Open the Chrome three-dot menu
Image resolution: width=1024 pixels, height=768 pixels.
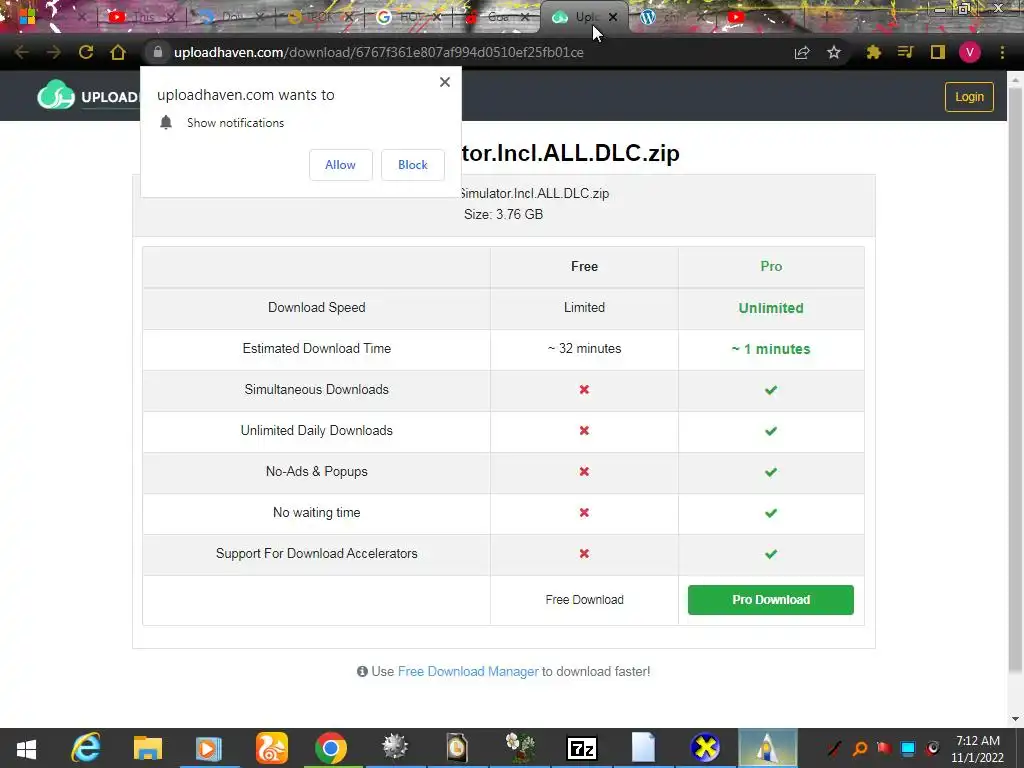point(1002,52)
